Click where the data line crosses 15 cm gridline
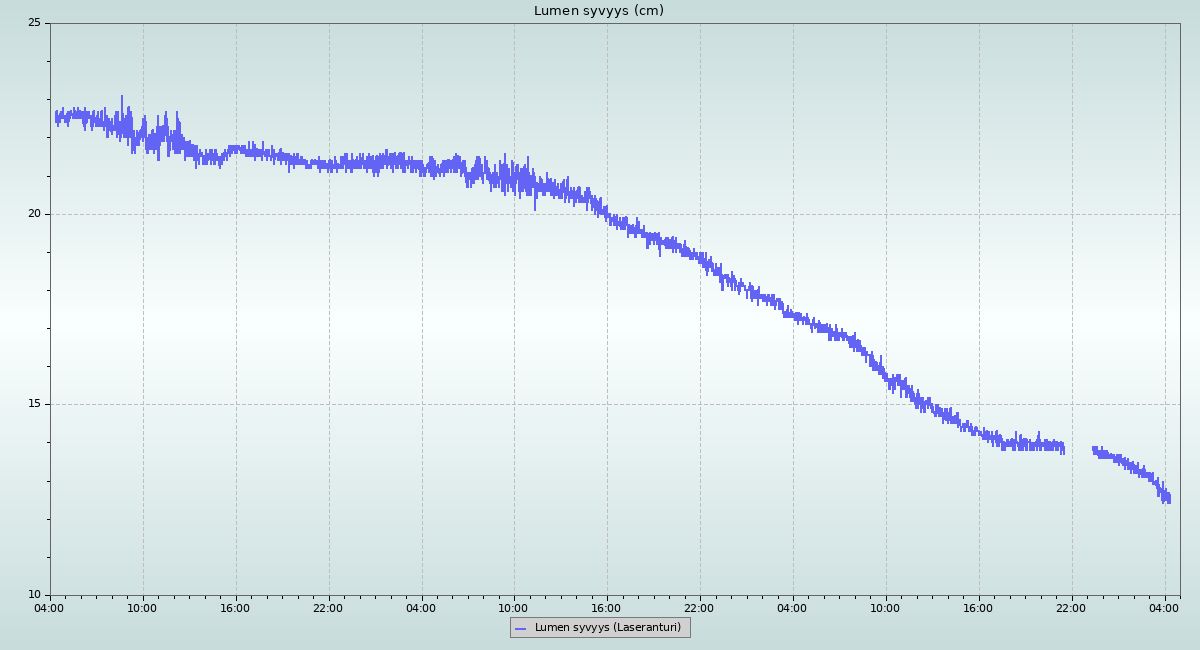The width and height of the screenshot is (1200, 650). point(920,404)
